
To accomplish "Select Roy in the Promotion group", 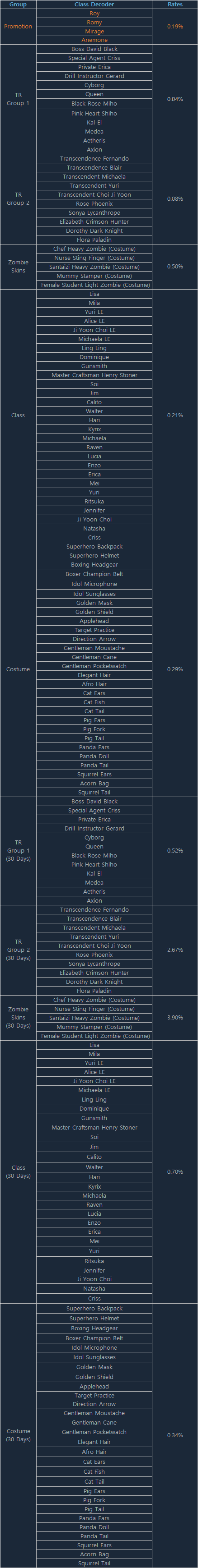I will coord(94,14).
